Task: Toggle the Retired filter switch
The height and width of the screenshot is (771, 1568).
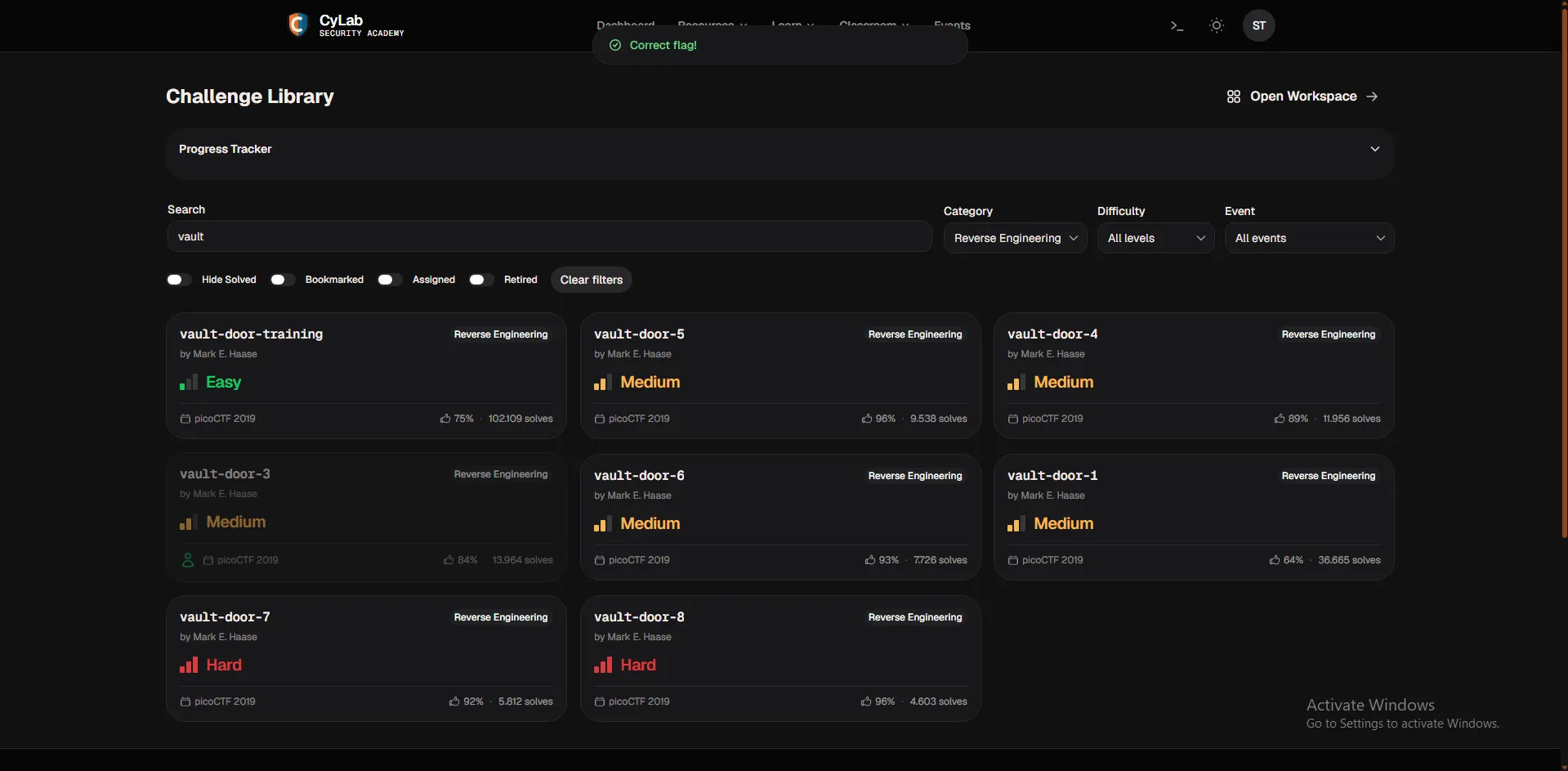Action: tap(481, 280)
